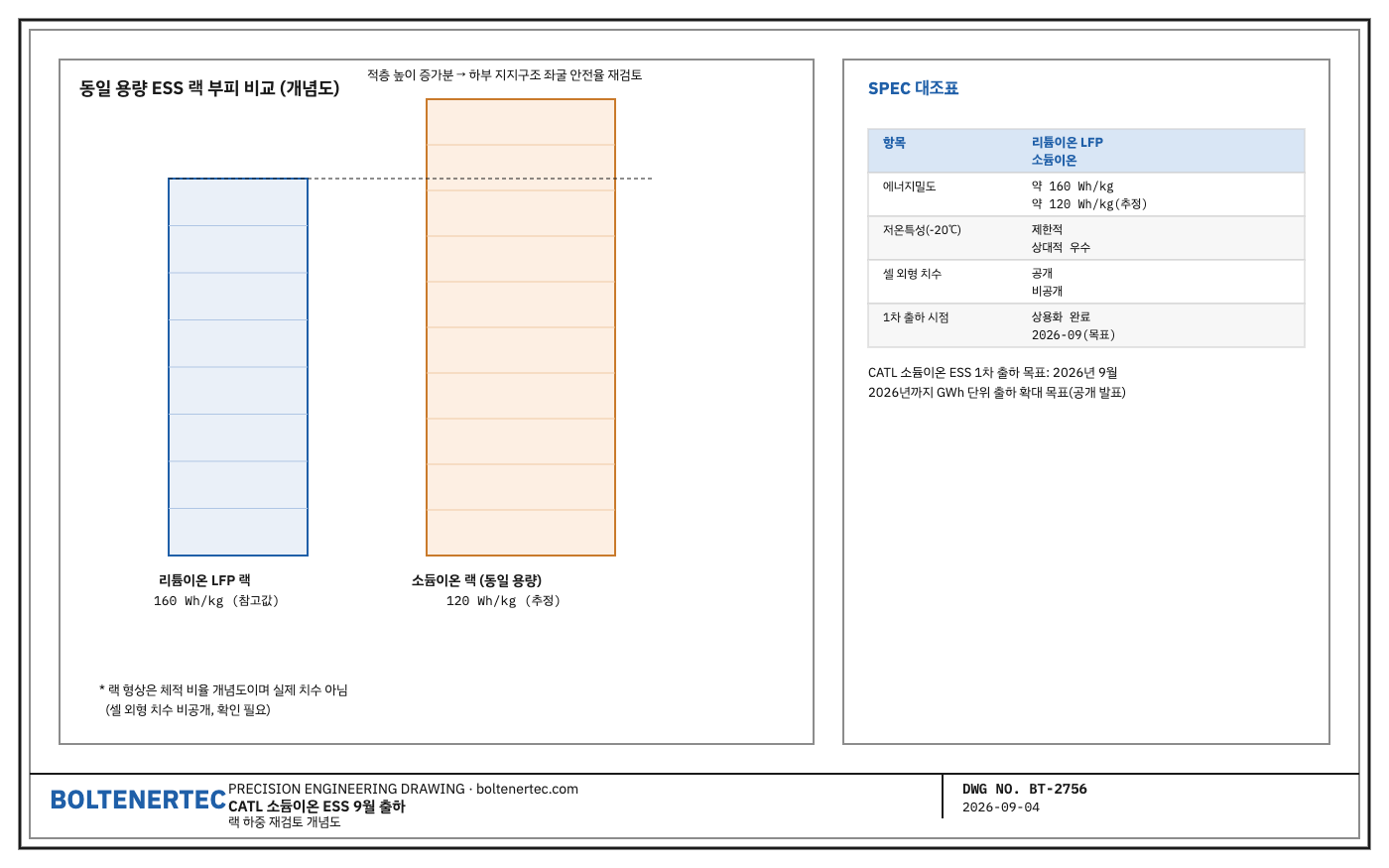1389x868 pixels.
Task: Click the table header '소듐이온'
Action: coord(1054,161)
